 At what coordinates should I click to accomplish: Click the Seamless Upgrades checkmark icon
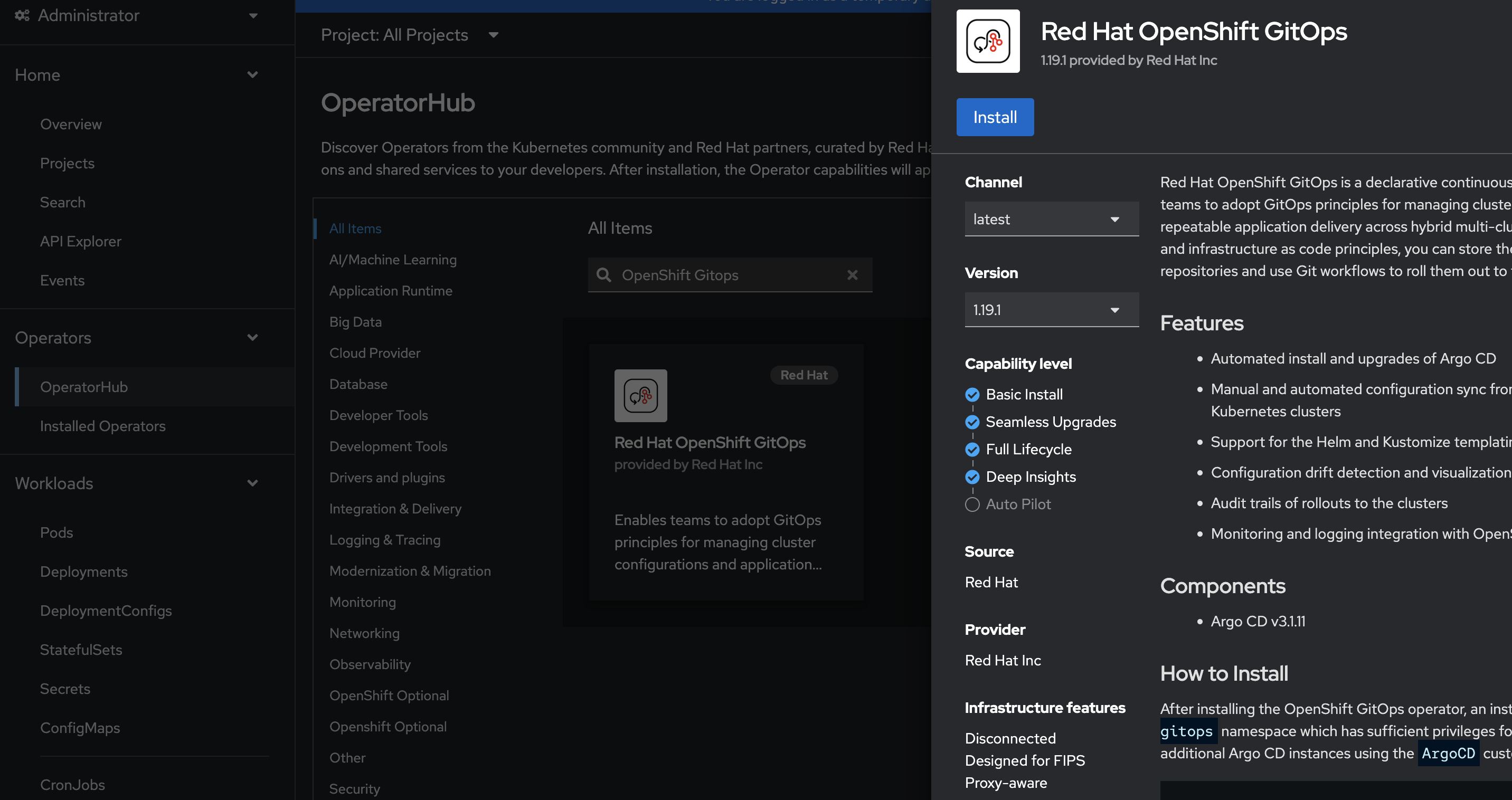972,422
